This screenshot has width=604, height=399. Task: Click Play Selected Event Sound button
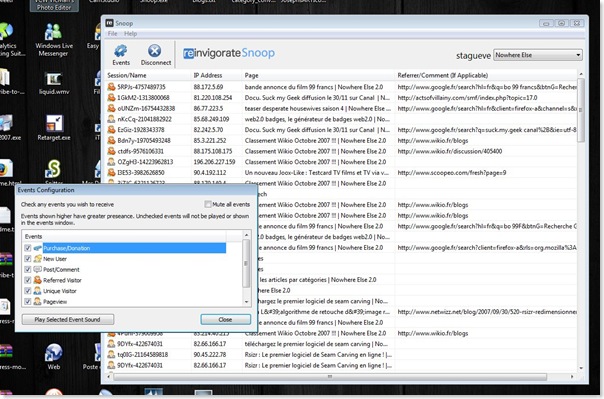pyautogui.click(x=68, y=319)
